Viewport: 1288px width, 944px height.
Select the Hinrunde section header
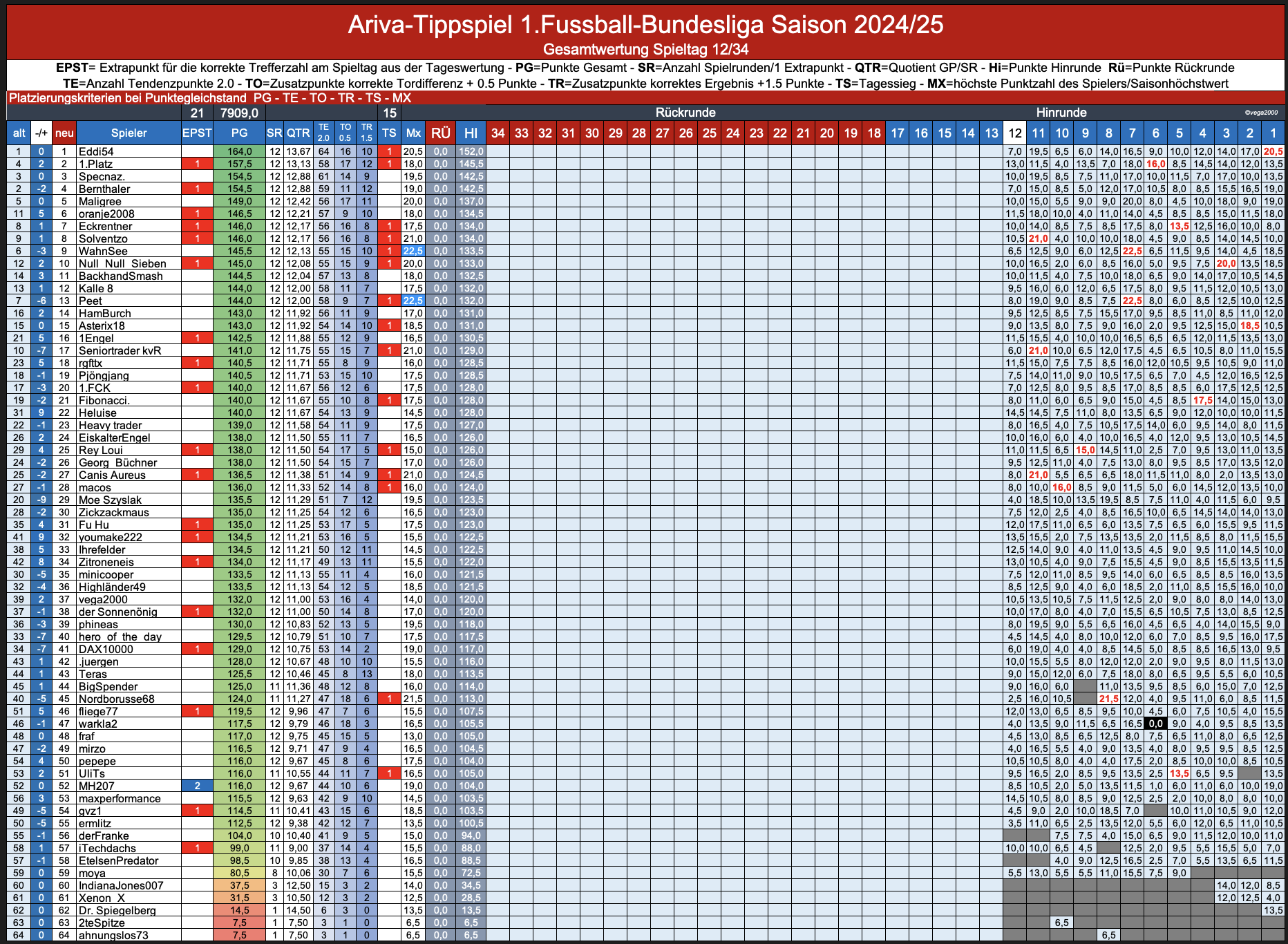(1061, 113)
